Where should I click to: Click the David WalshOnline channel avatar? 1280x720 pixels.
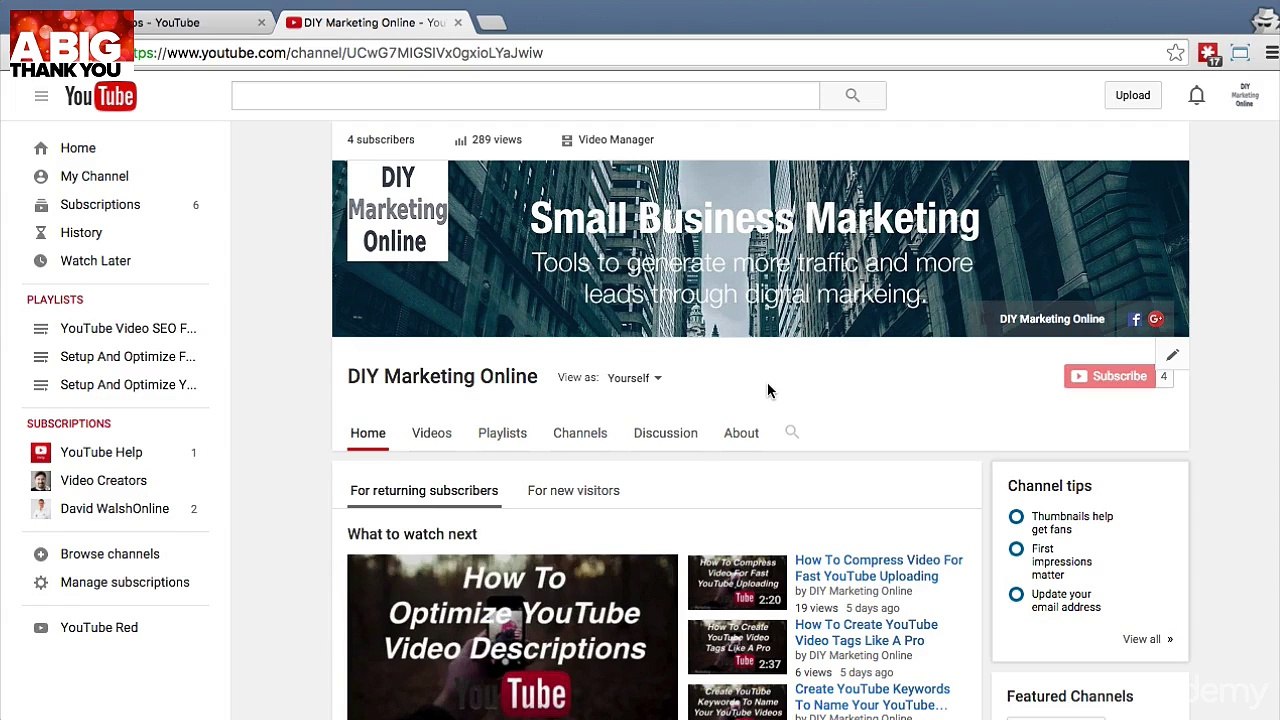click(x=41, y=509)
